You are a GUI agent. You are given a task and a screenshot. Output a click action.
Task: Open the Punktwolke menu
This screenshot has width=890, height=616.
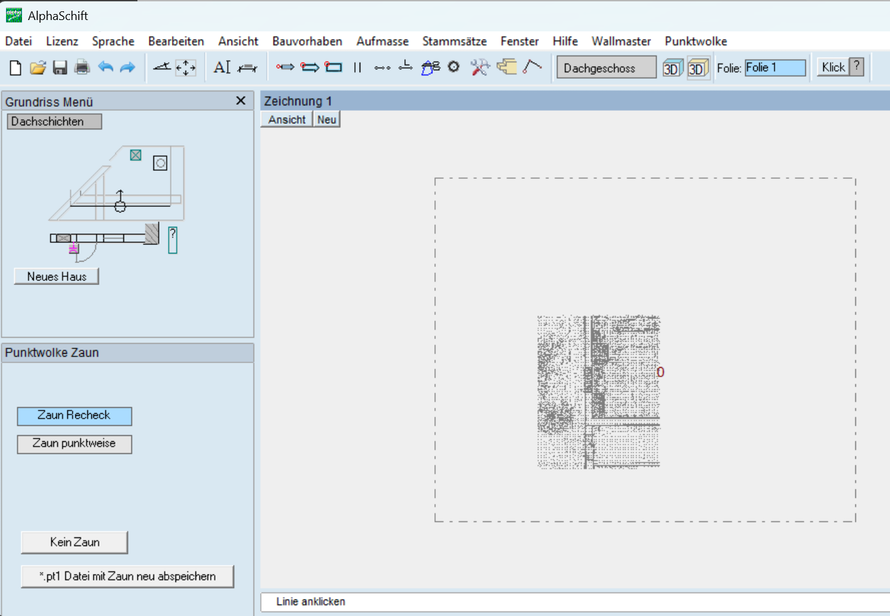coord(695,41)
